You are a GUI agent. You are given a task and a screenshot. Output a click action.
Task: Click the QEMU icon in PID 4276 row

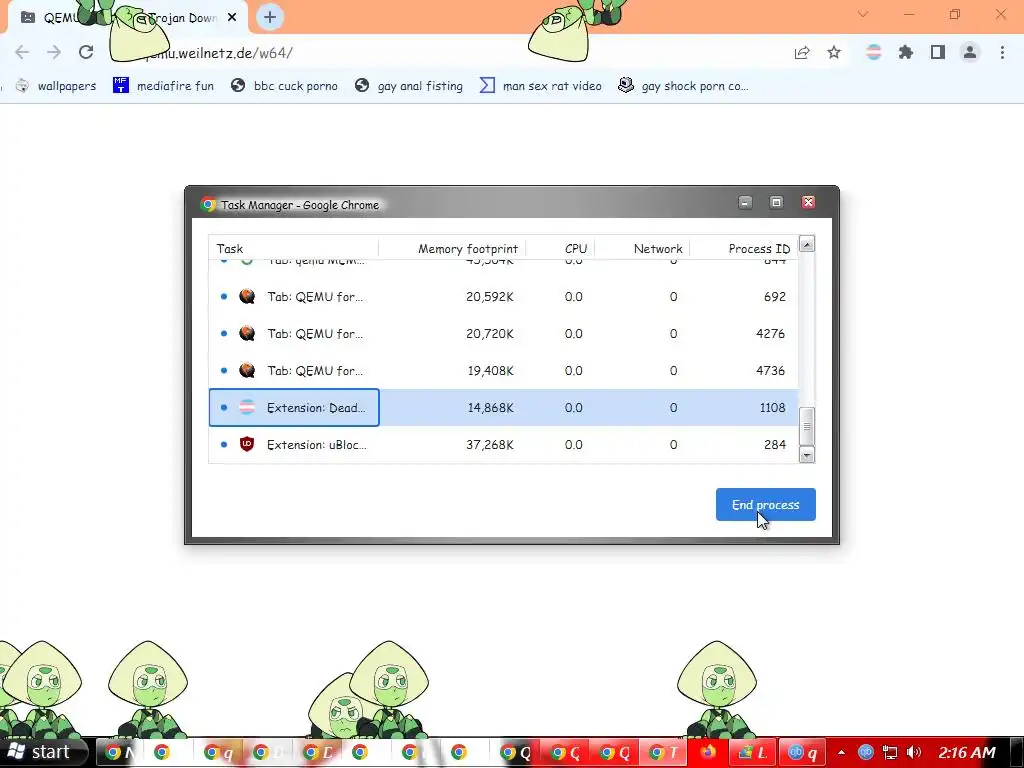(x=247, y=334)
